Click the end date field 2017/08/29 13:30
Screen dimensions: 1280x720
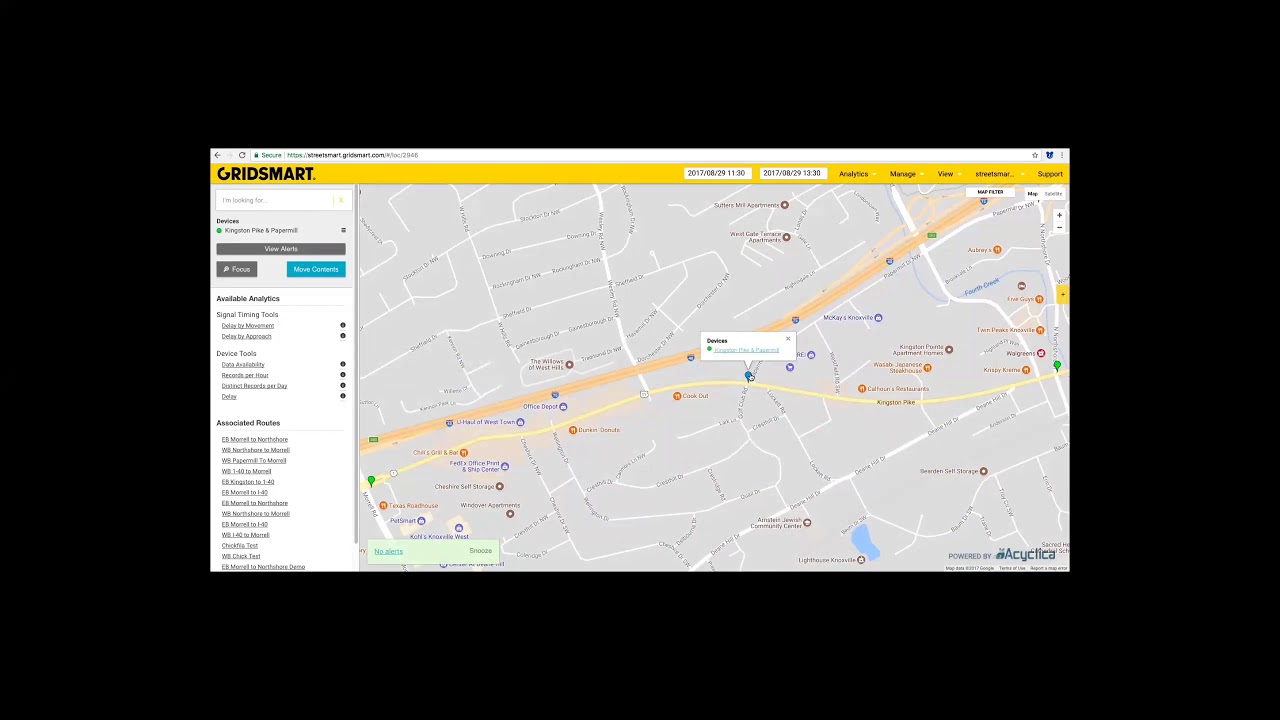point(791,173)
